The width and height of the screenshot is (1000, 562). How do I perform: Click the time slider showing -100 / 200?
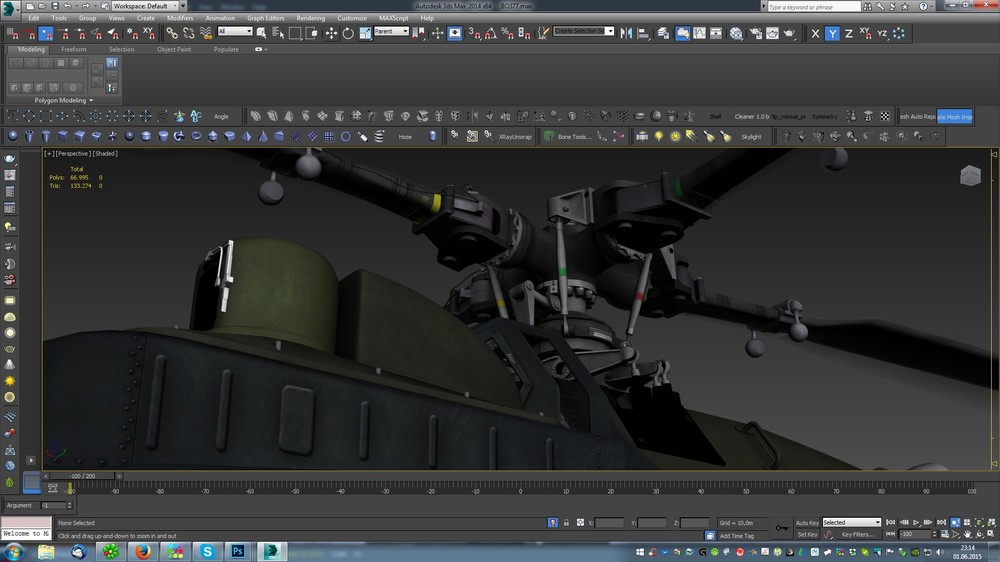(84, 476)
